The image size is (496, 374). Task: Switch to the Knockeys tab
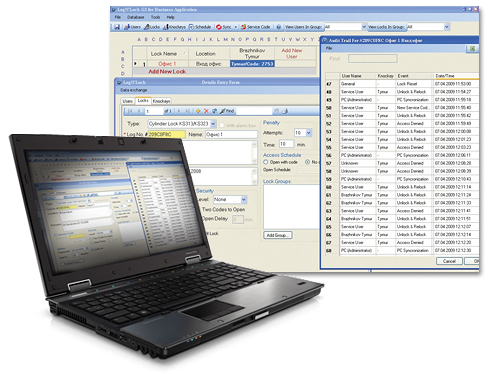[162, 101]
